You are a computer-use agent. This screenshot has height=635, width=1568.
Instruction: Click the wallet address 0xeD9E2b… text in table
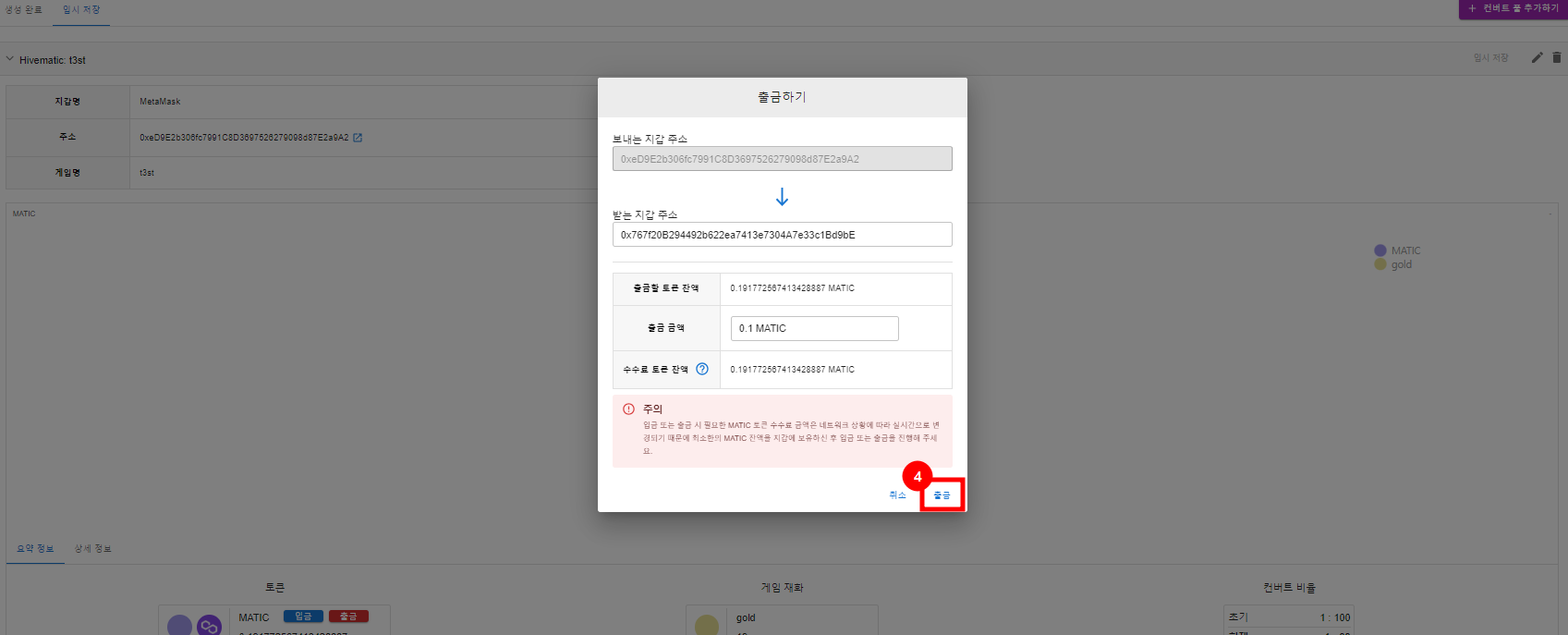point(244,138)
